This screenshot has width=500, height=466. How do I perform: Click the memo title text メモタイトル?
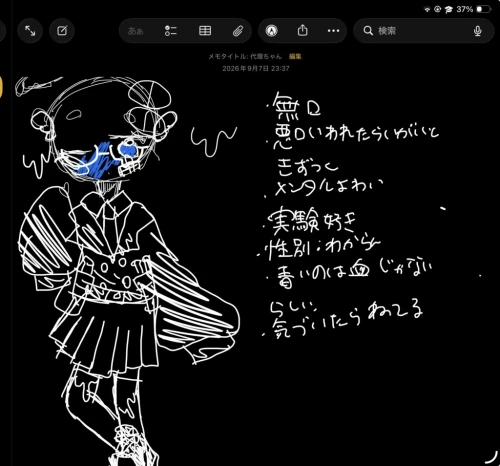[245, 56]
